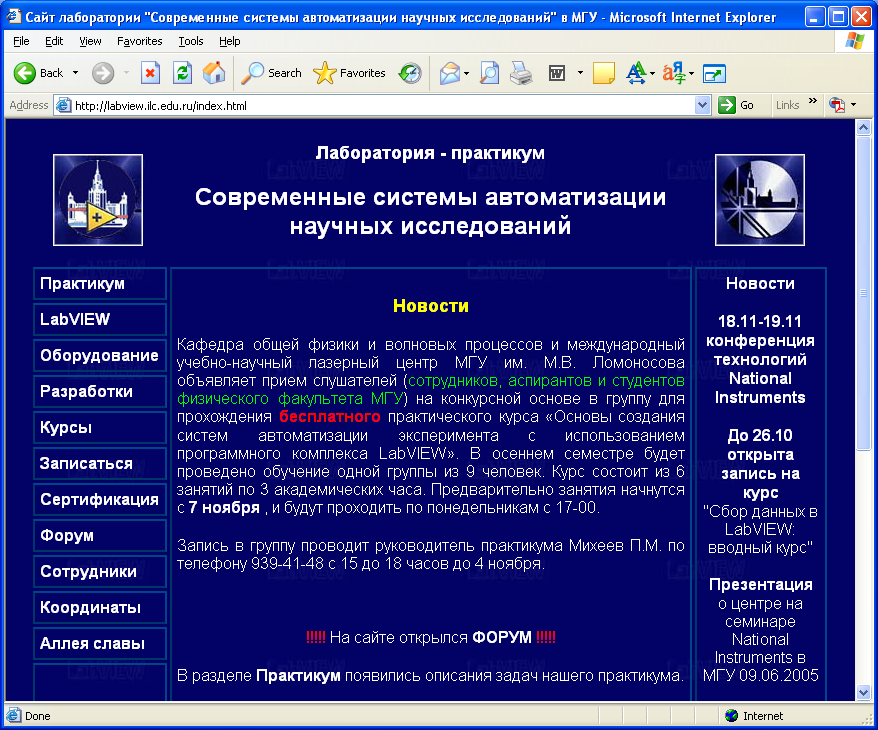Open the Tools menu
The image size is (878, 730).
point(190,41)
